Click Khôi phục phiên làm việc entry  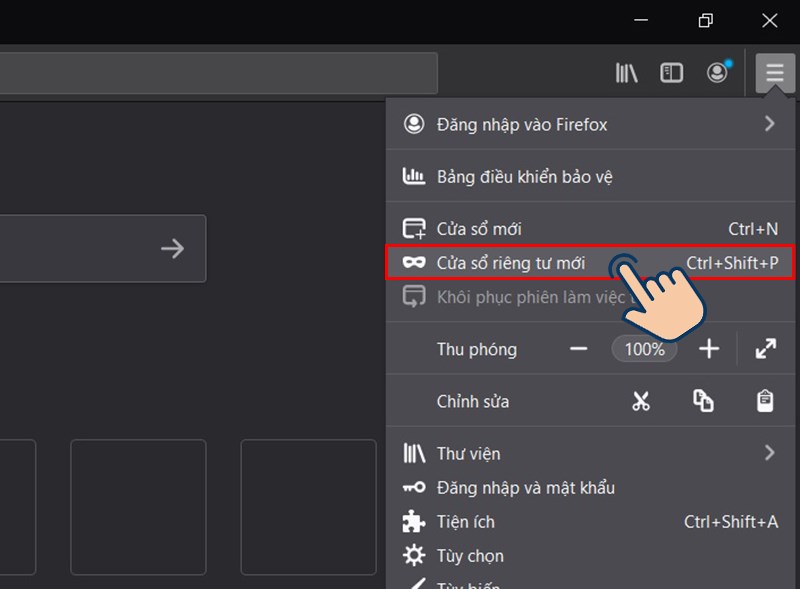point(590,297)
